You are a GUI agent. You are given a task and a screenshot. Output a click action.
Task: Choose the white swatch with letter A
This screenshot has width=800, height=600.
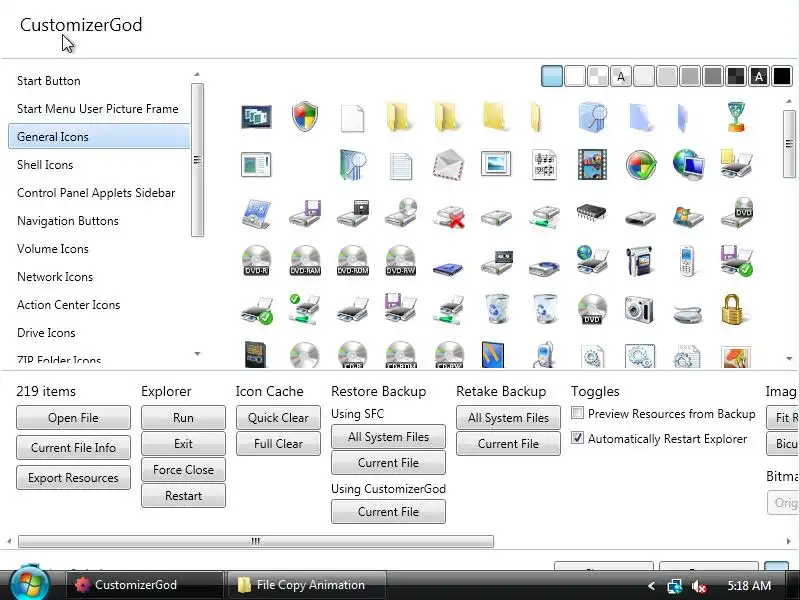click(620, 77)
